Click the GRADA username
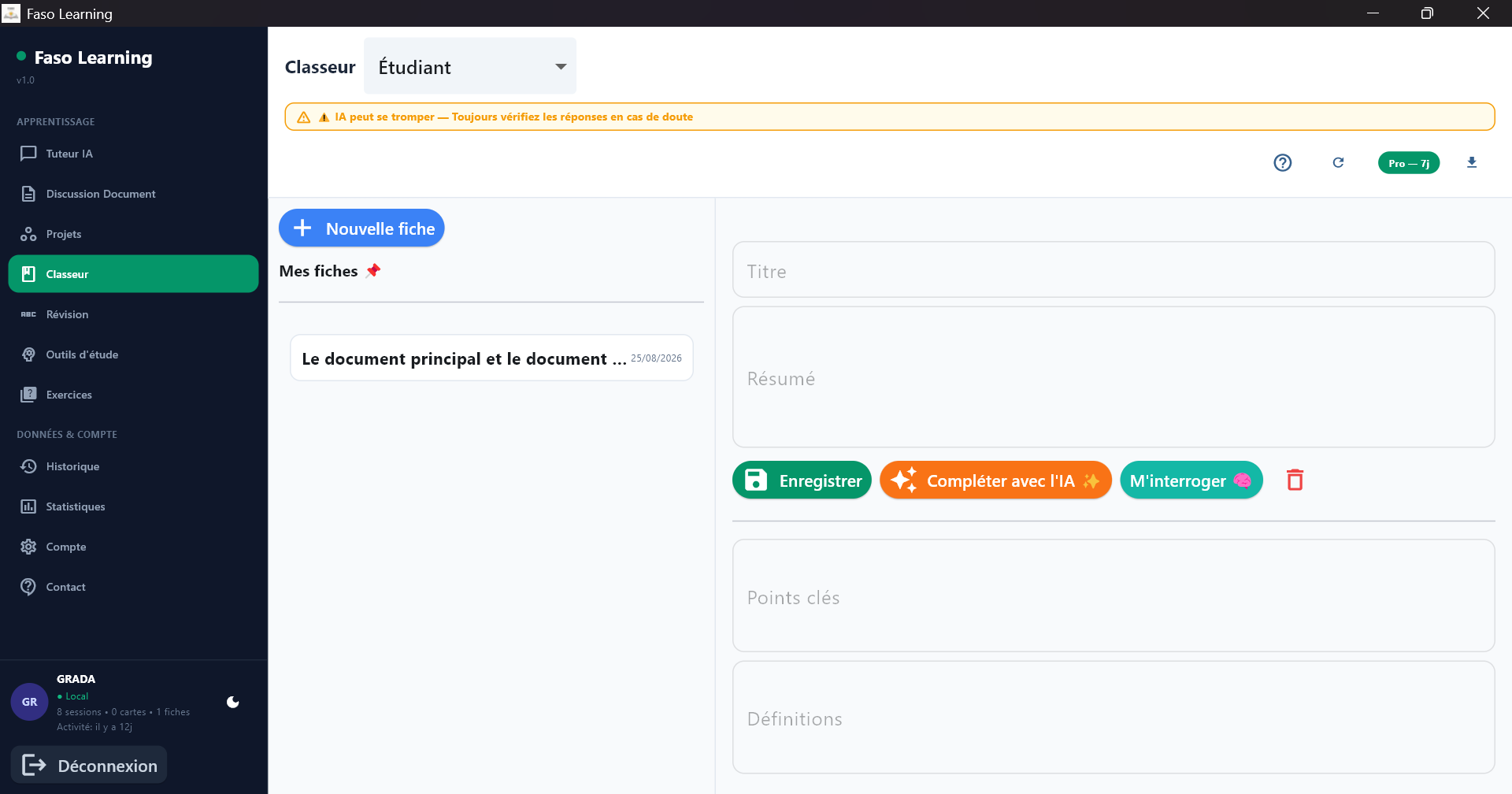 click(76, 679)
